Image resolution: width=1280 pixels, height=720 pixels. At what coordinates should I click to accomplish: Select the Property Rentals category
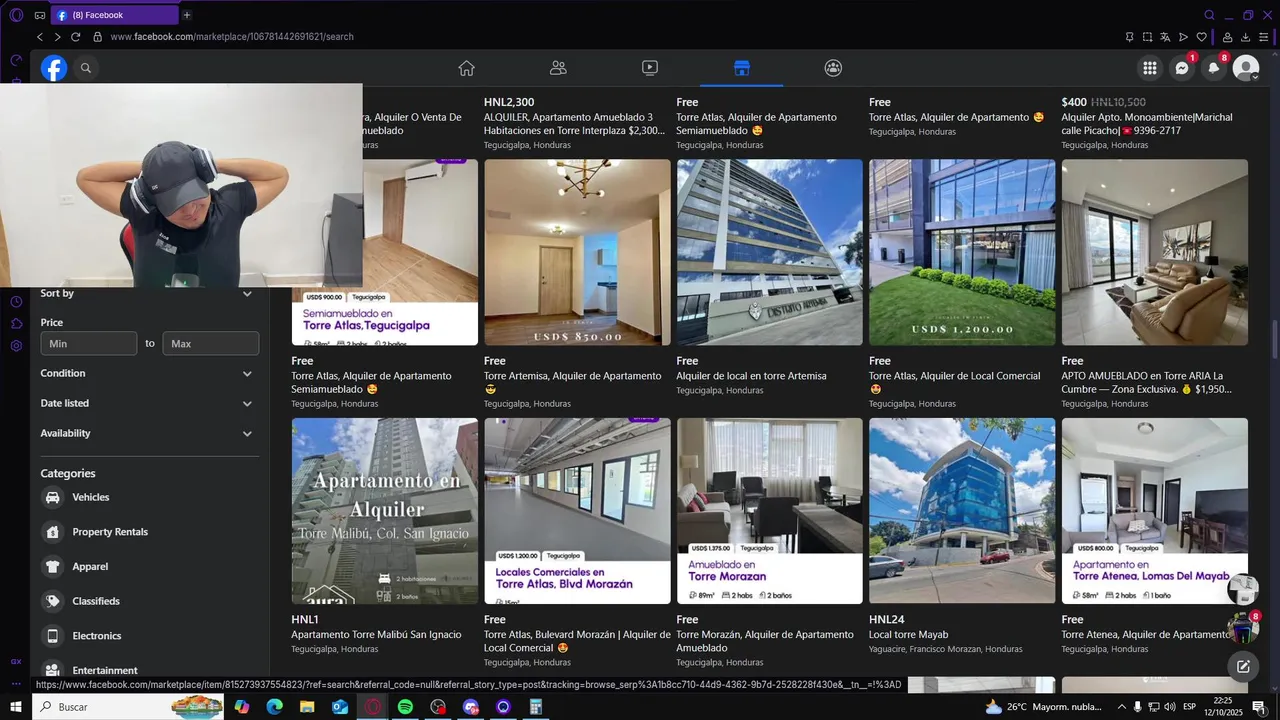point(149,532)
